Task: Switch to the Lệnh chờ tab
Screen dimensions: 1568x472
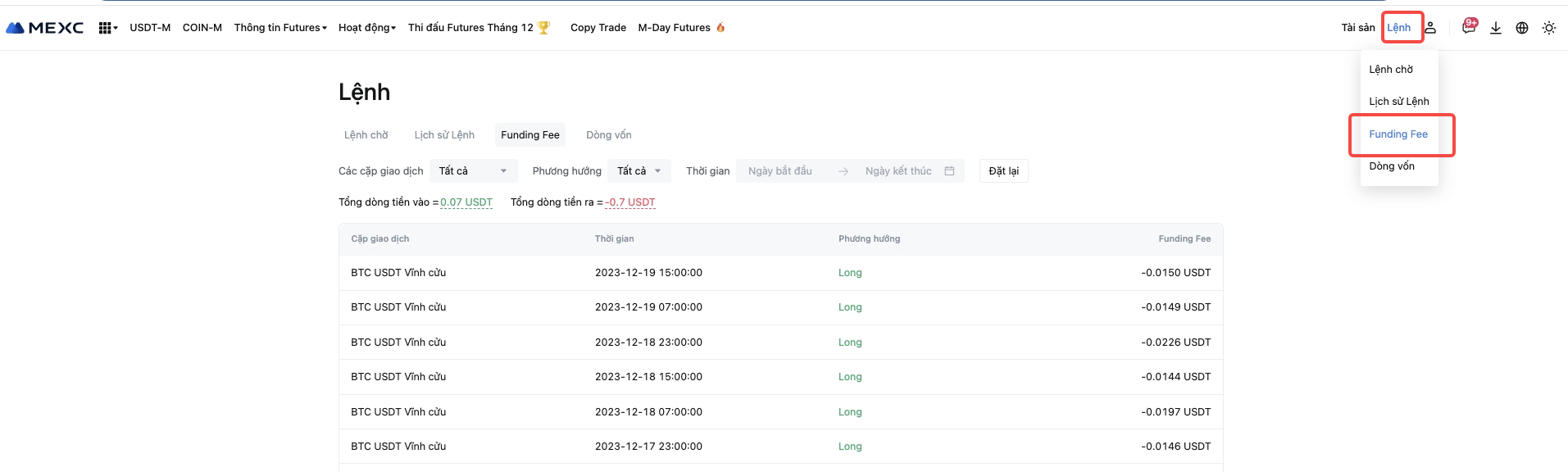Action: coord(366,135)
